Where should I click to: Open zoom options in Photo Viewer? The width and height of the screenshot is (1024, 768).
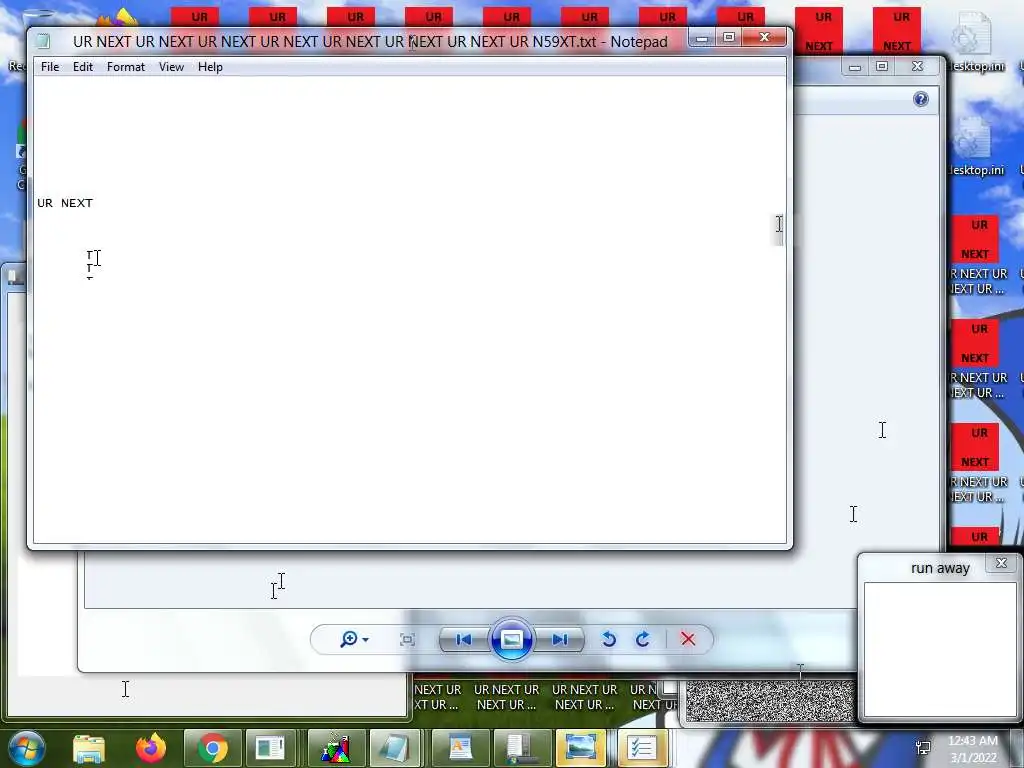click(354, 639)
